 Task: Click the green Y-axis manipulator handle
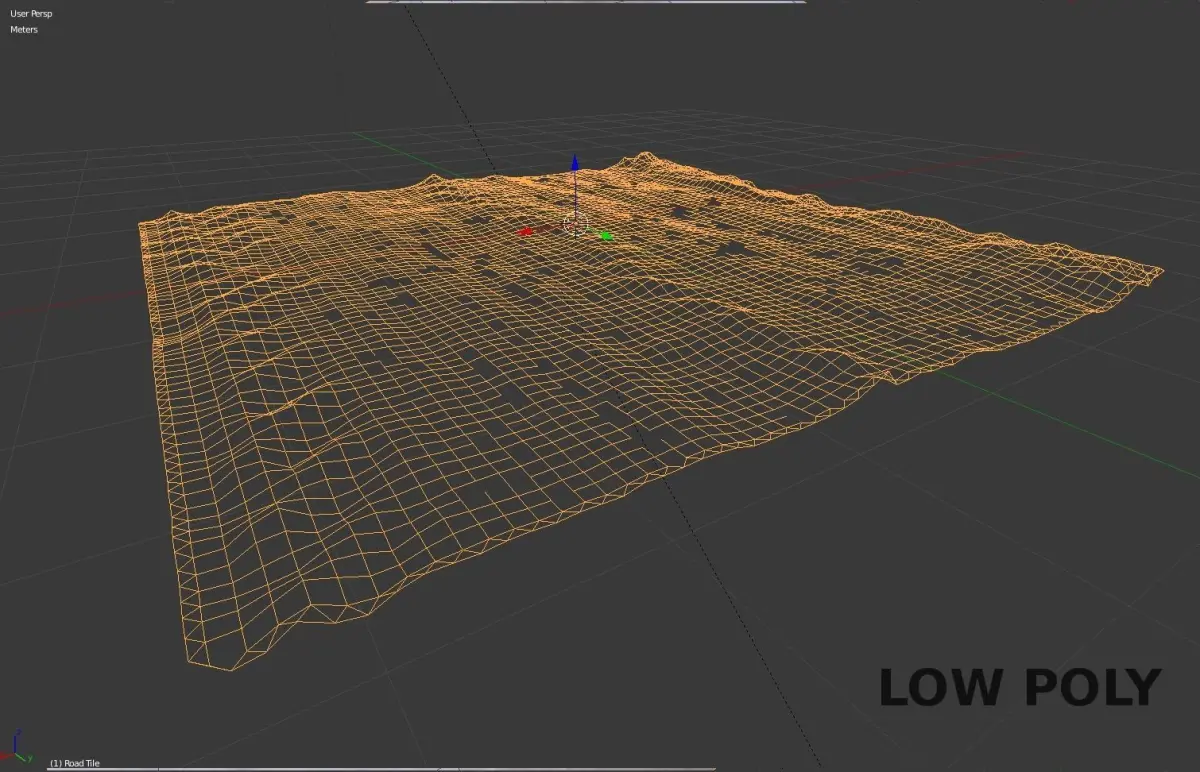point(606,236)
